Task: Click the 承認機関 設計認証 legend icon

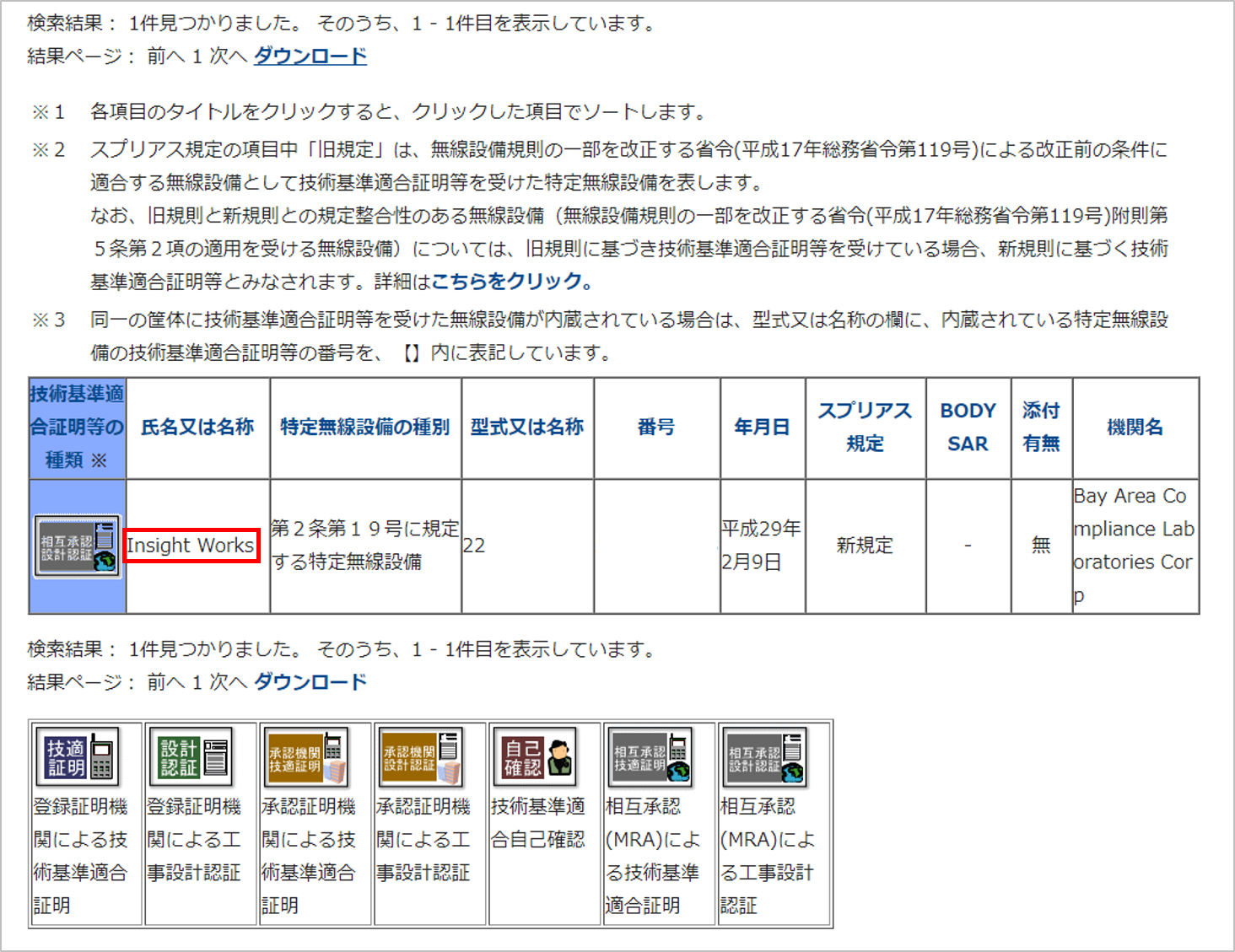Action: click(421, 756)
